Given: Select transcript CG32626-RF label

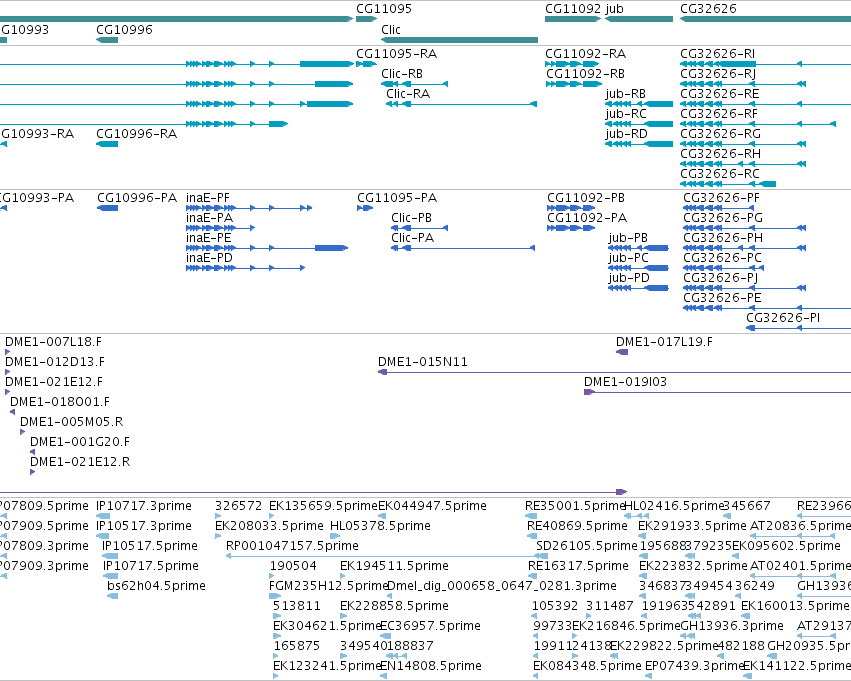Looking at the screenshot, I should click(x=719, y=114).
